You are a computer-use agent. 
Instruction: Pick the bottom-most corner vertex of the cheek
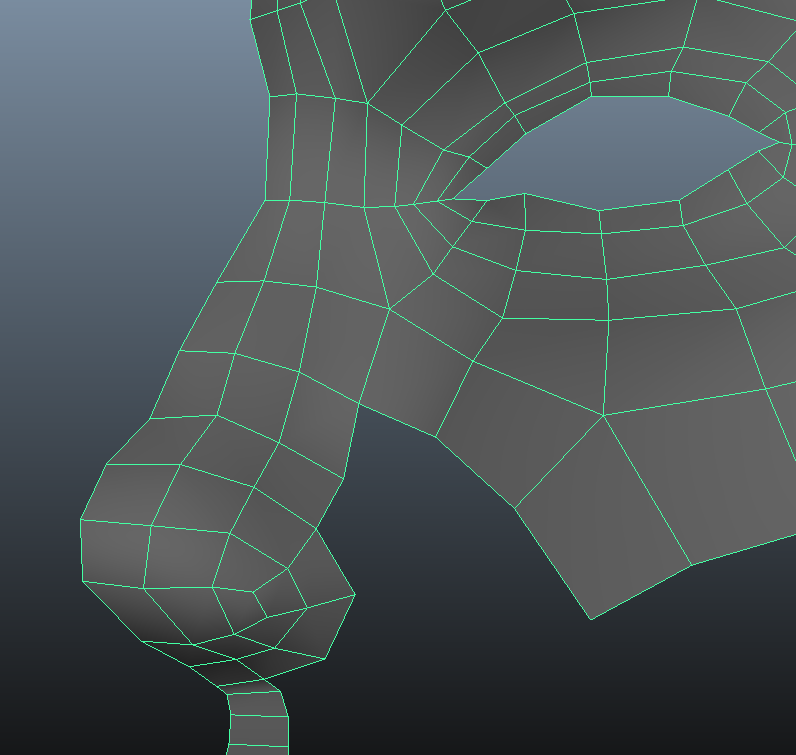click(590, 619)
